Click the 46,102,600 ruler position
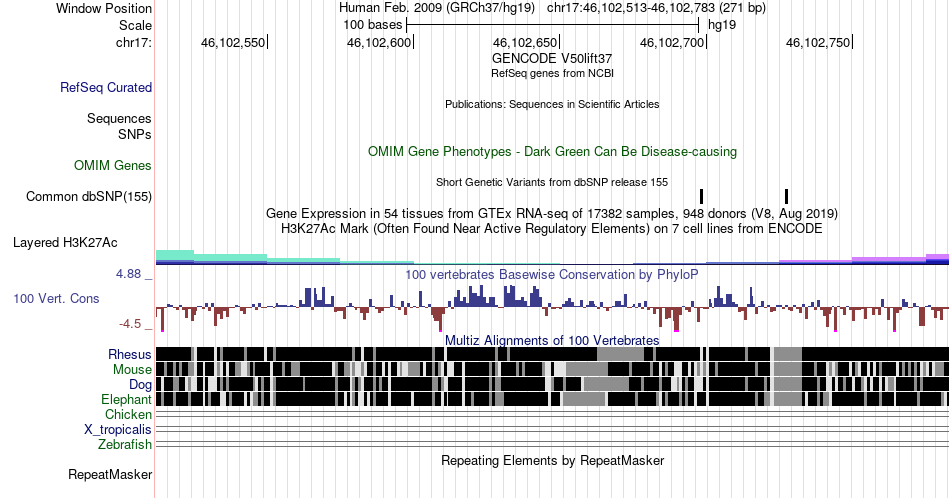950x498 pixels. [x=380, y=42]
